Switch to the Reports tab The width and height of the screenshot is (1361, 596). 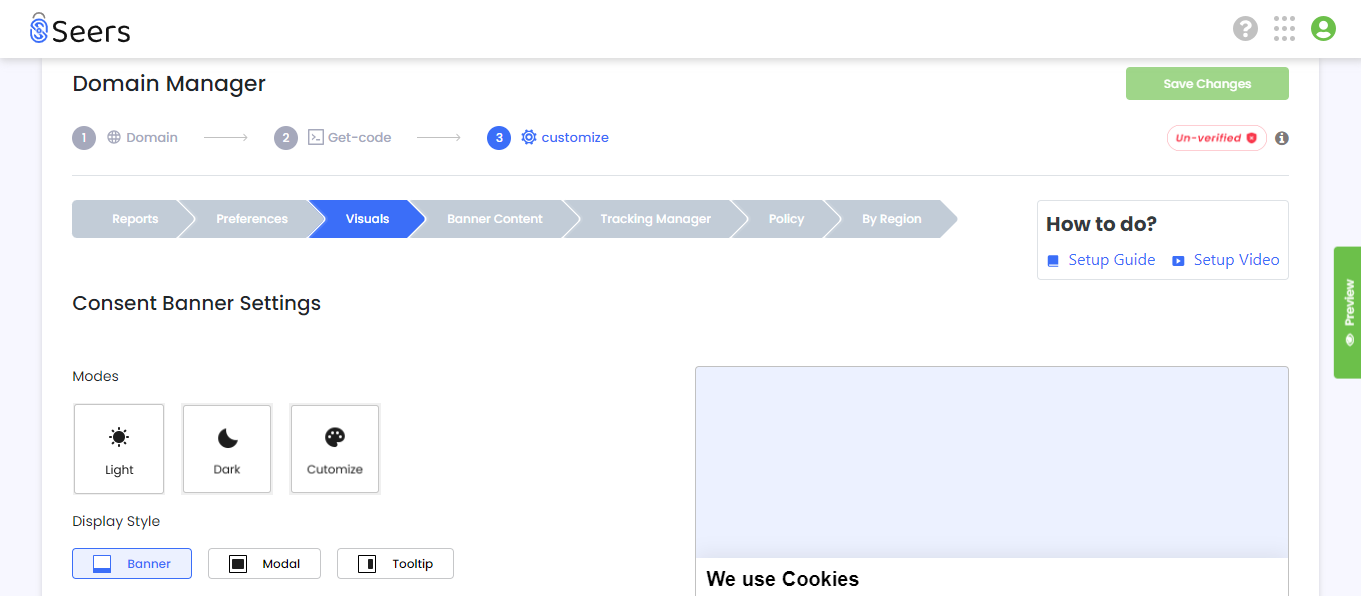click(x=135, y=219)
